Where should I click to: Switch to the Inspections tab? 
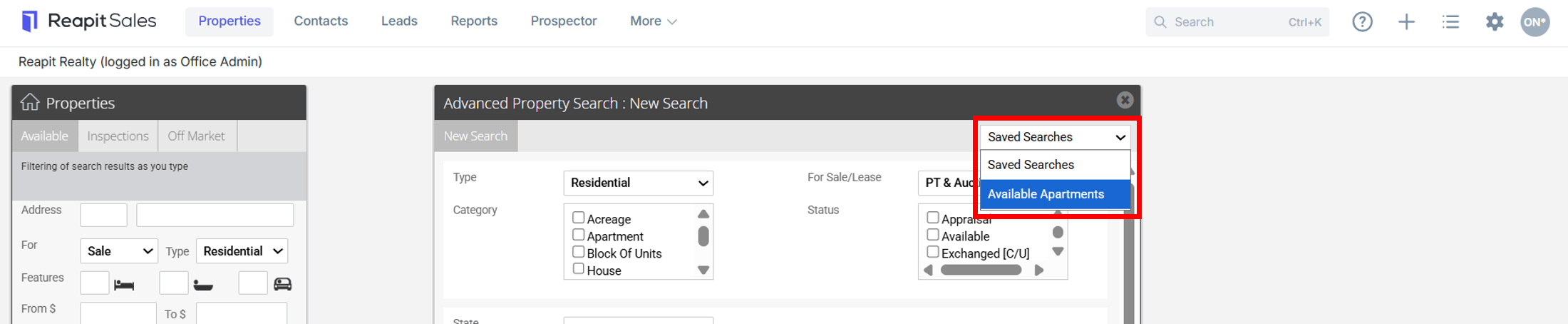tap(118, 136)
